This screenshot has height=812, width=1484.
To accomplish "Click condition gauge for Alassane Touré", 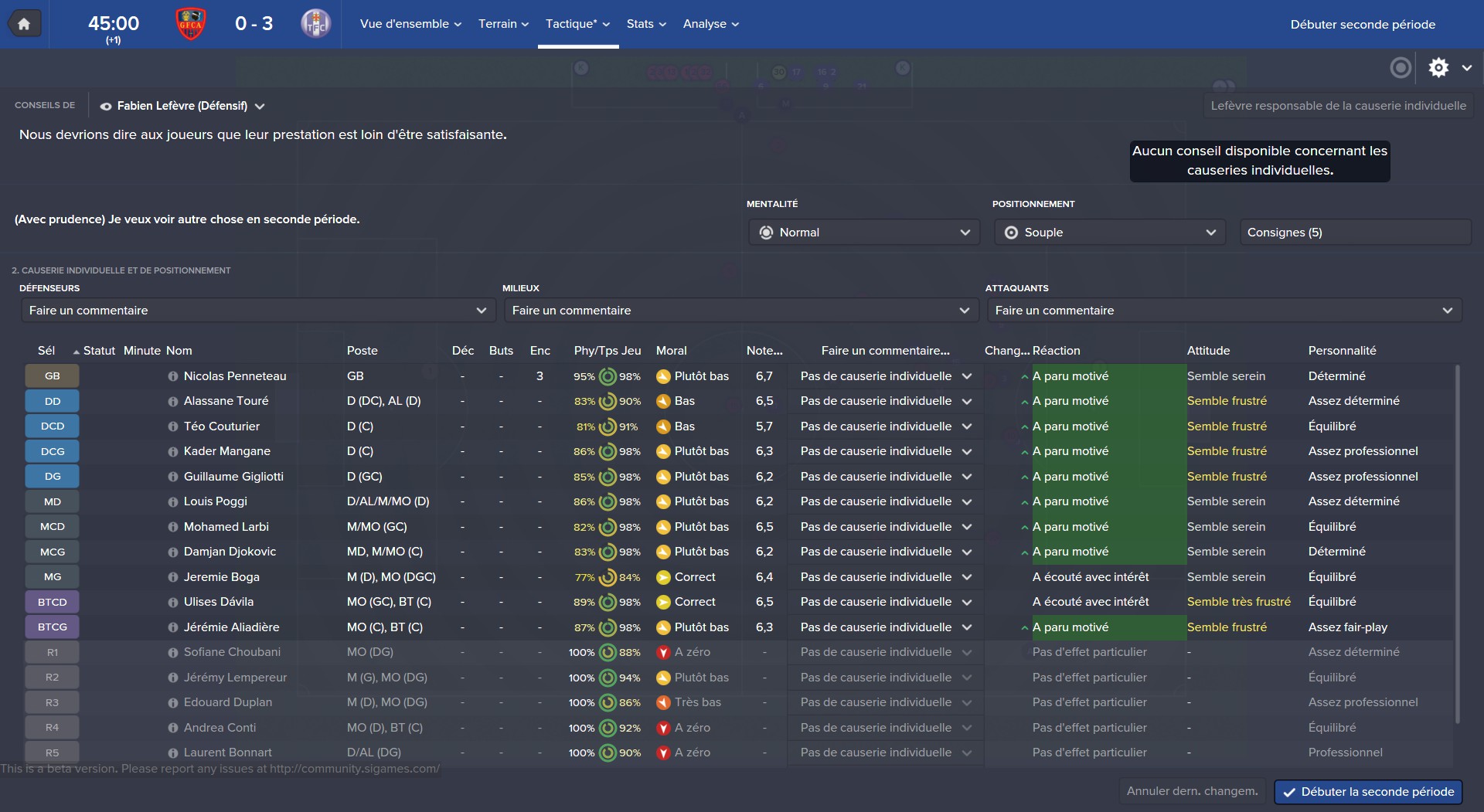I will [608, 402].
